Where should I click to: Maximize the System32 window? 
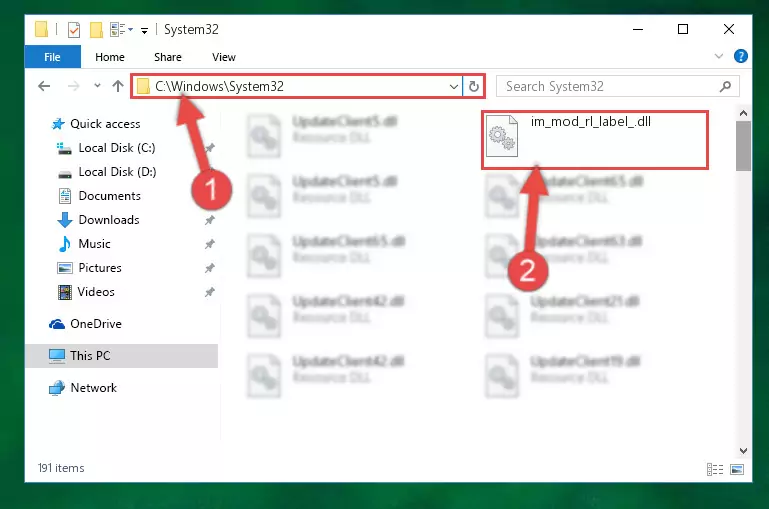[683, 29]
